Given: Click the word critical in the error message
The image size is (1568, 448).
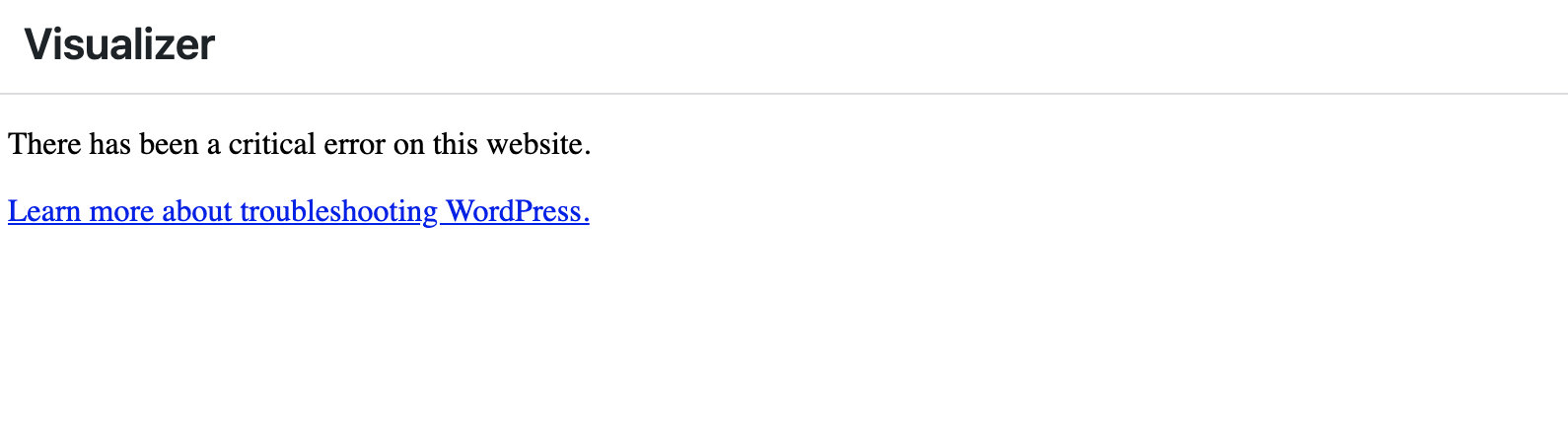Looking at the screenshot, I should click(x=273, y=144).
